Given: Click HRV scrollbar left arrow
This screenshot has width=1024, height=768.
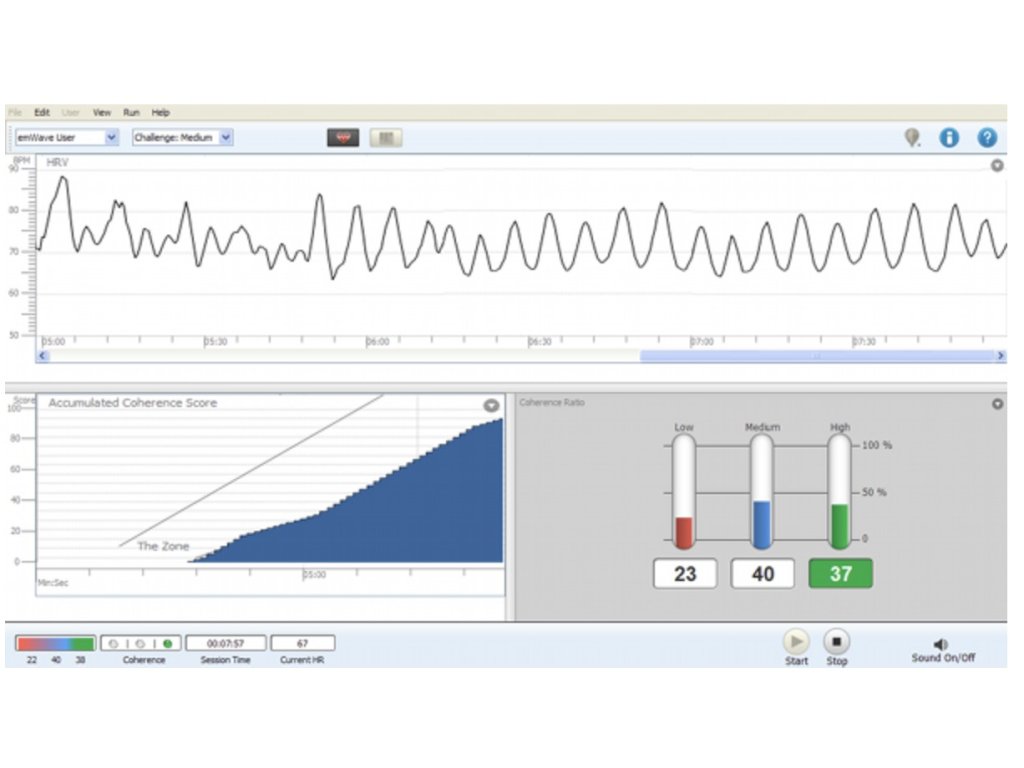Looking at the screenshot, I should pyautogui.click(x=42, y=356).
